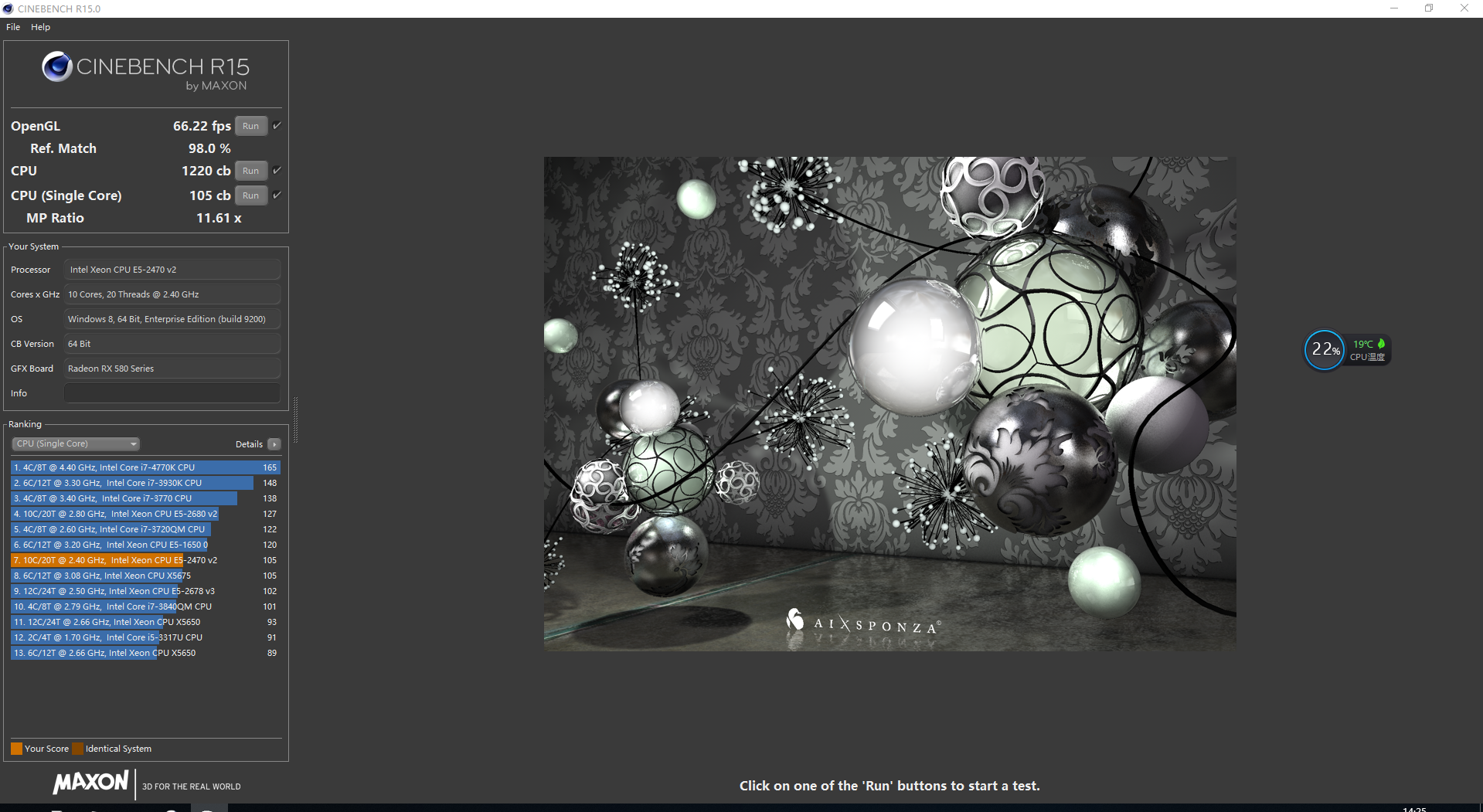Click the '3D FOR THE REAL WORLD' tagline
1483x812 pixels.
tap(192, 787)
